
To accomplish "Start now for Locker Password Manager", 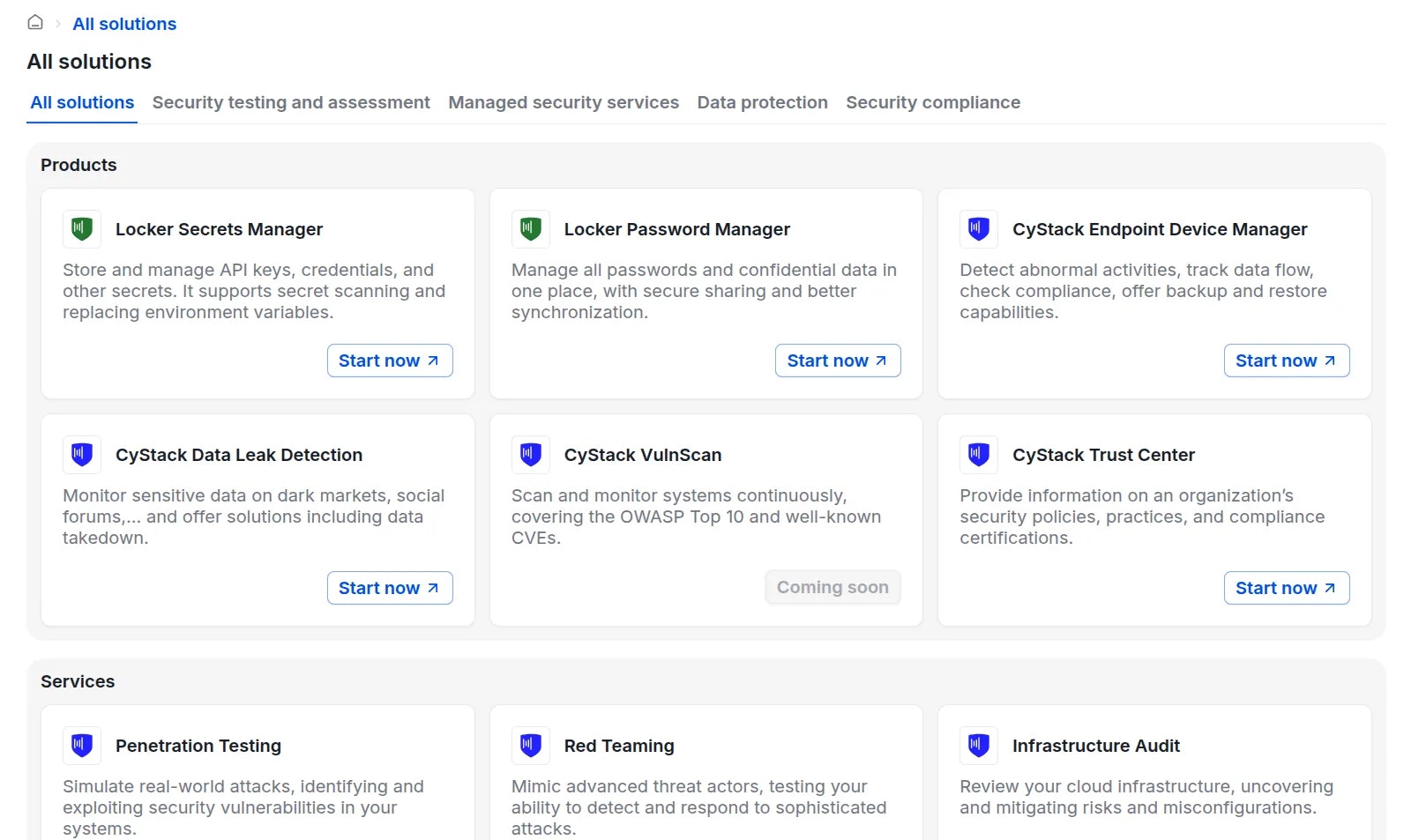I will pos(838,361).
